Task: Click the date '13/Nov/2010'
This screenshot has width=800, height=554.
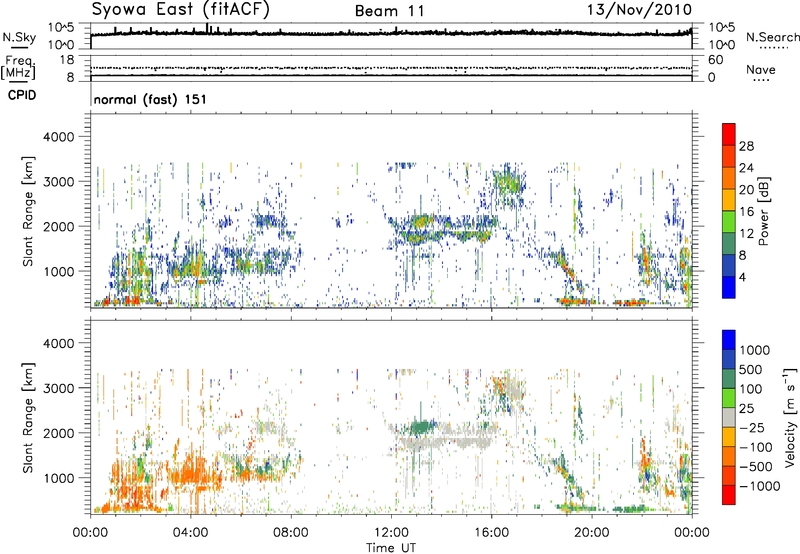Action: tap(639, 10)
